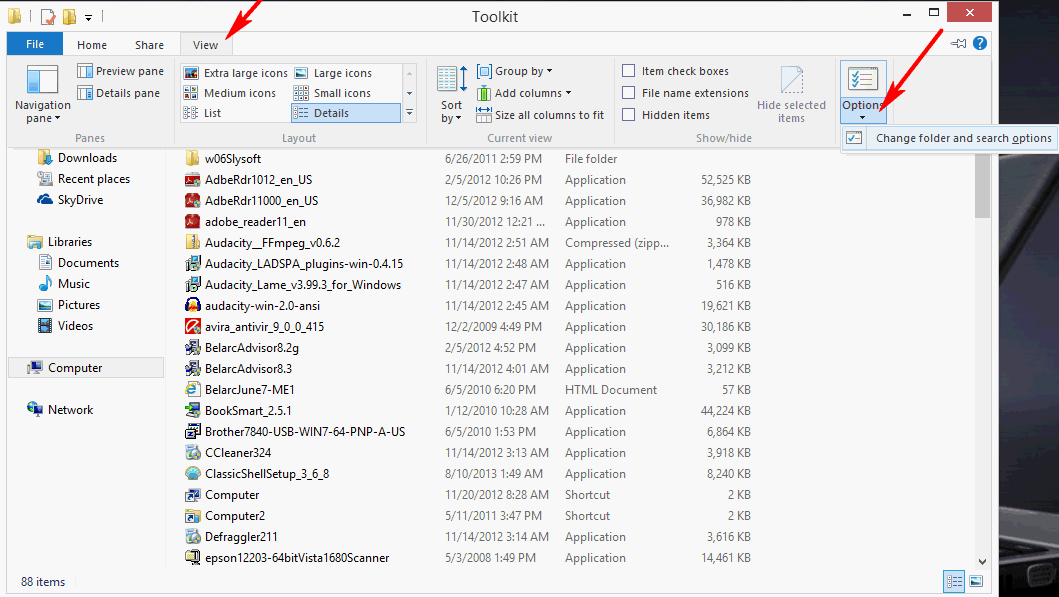The image size is (1059, 597).
Task: Select the adobe_reader11_en file icon
Action: 192,222
